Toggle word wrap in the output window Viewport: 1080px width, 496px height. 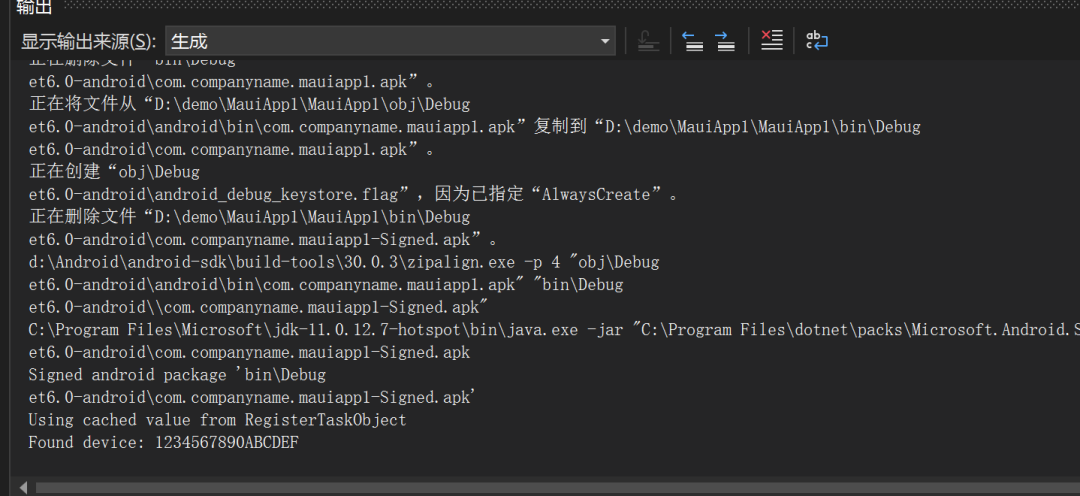(x=817, y=41)
